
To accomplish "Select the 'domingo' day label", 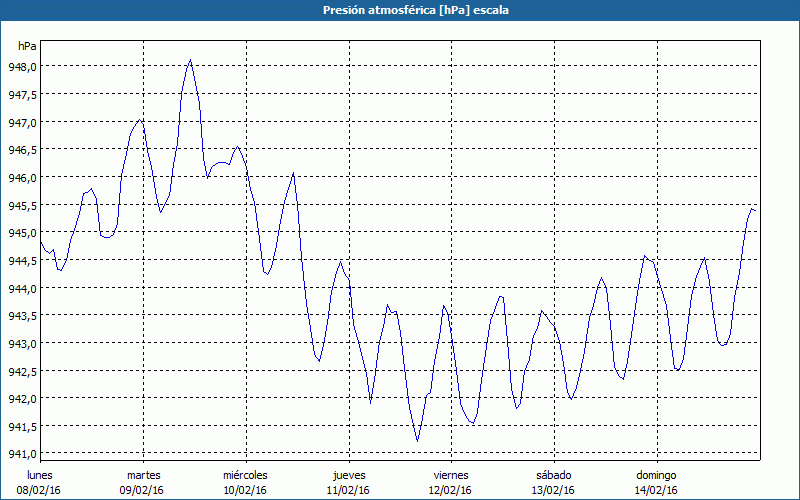I will (656, 474).
